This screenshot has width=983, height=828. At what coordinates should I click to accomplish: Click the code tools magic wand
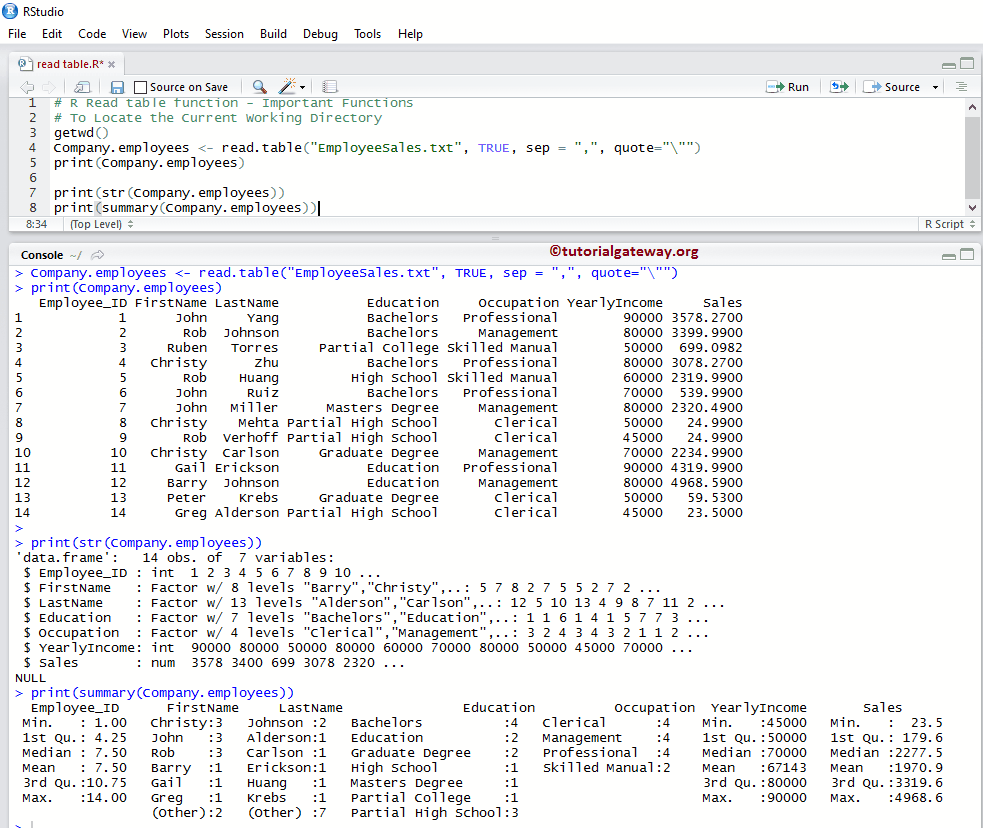pos(288,87)
